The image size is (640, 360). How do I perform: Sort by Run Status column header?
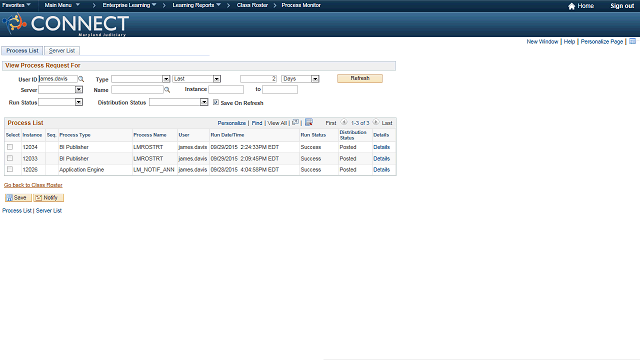pos(313,135)
